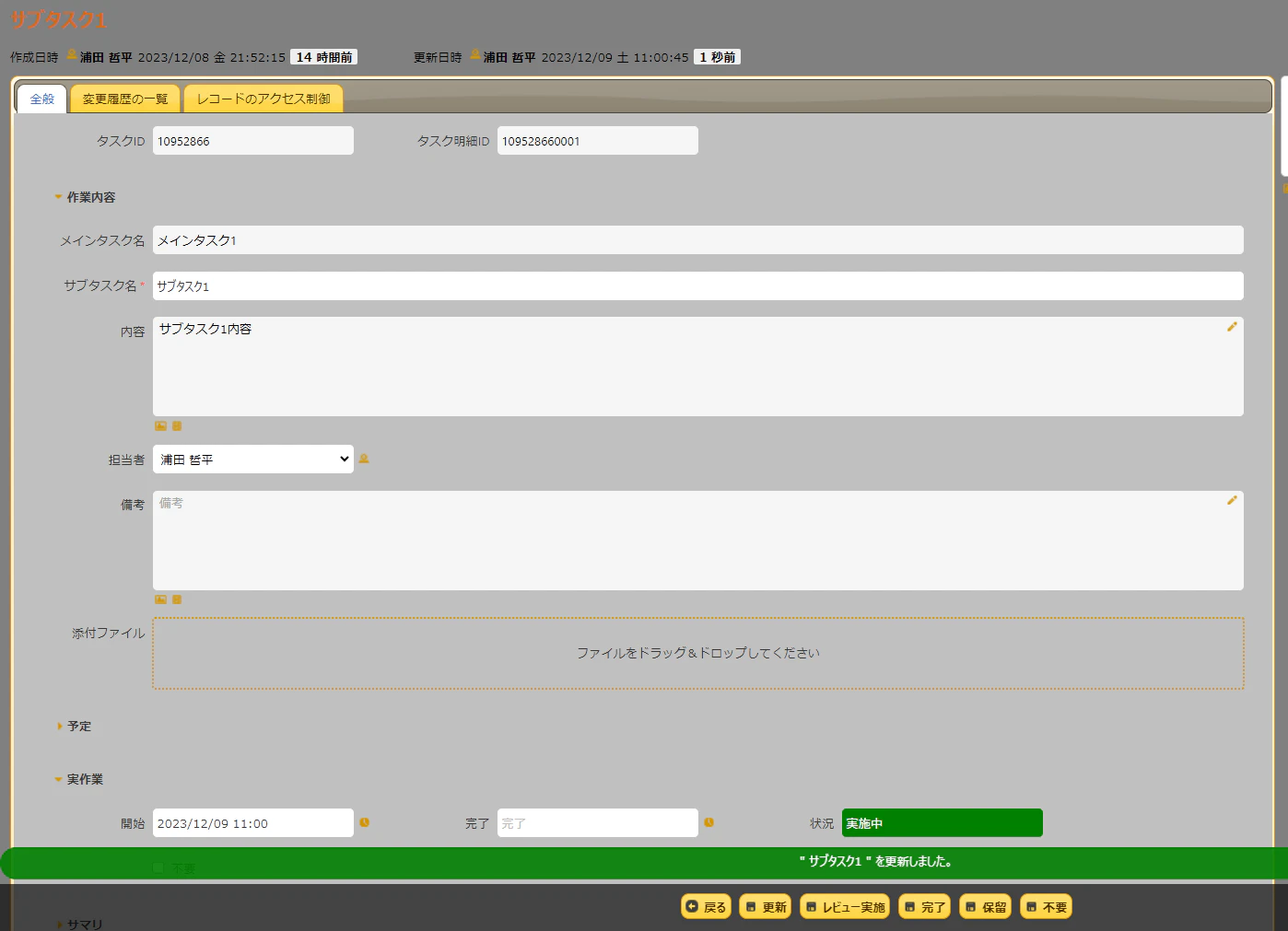Open the 担当者 dropdown
Screen dimensions: 1288x931
tap(253, 460)
